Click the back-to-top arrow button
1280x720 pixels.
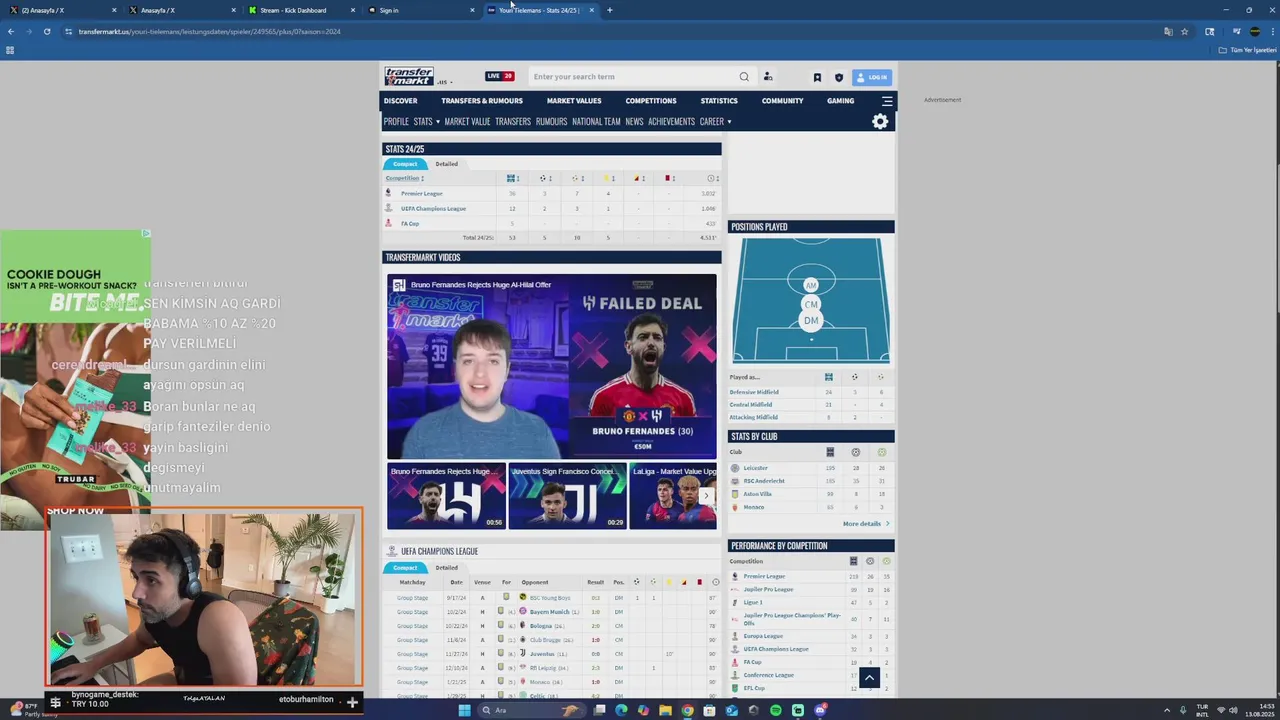(x=869, y=678)
